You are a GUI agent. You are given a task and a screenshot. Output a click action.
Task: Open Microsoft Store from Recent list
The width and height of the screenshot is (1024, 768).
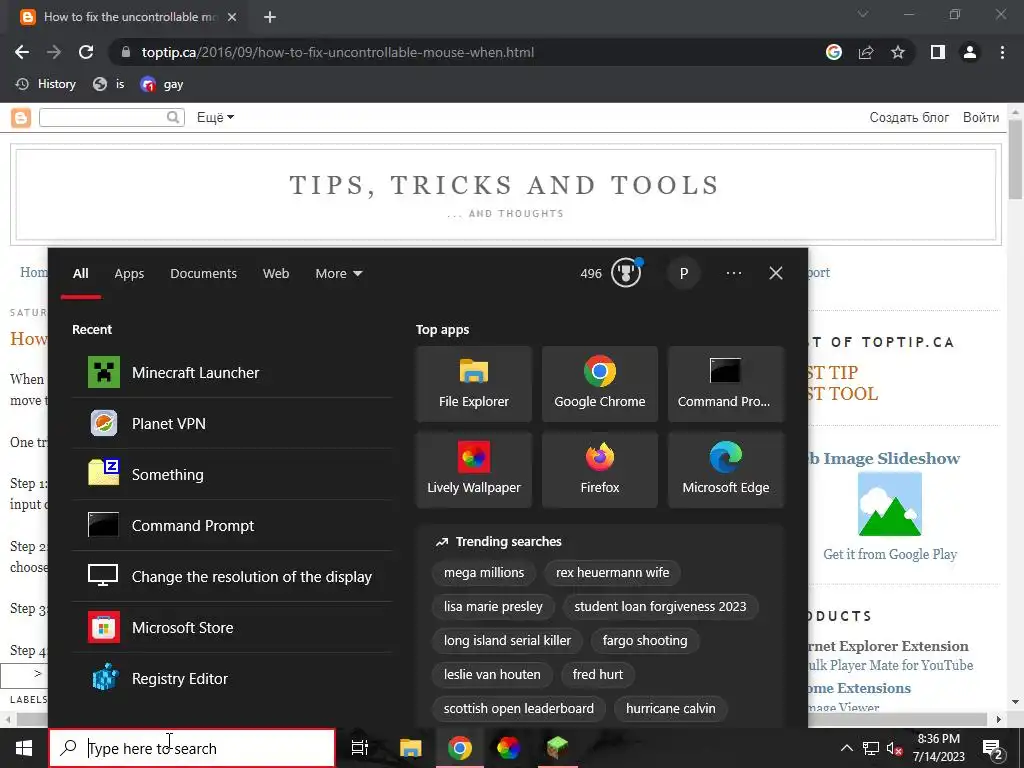point(232,627)
